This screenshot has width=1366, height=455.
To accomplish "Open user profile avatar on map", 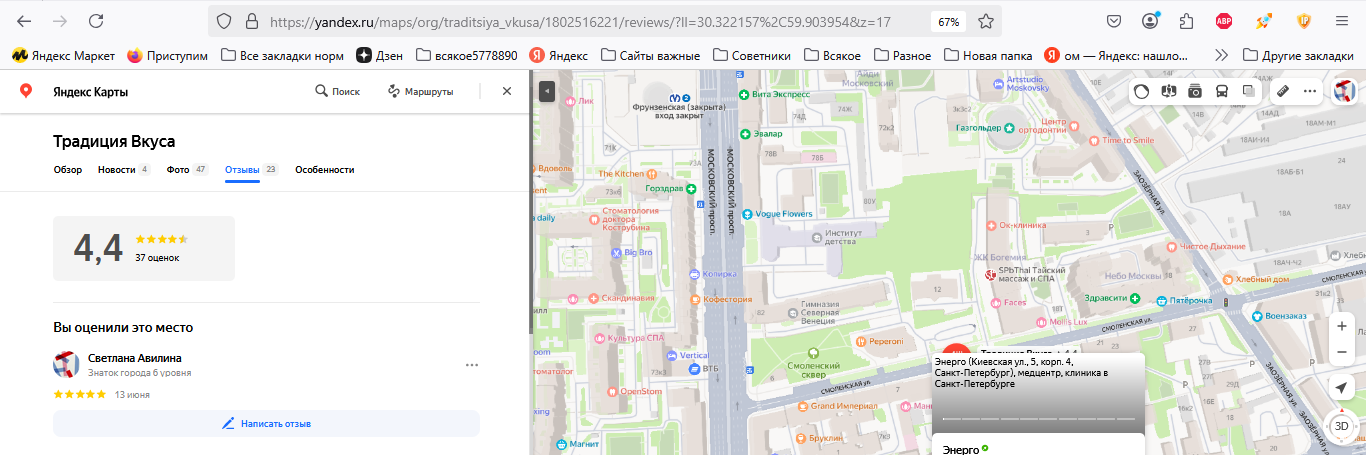I will tap(1345, 91).
